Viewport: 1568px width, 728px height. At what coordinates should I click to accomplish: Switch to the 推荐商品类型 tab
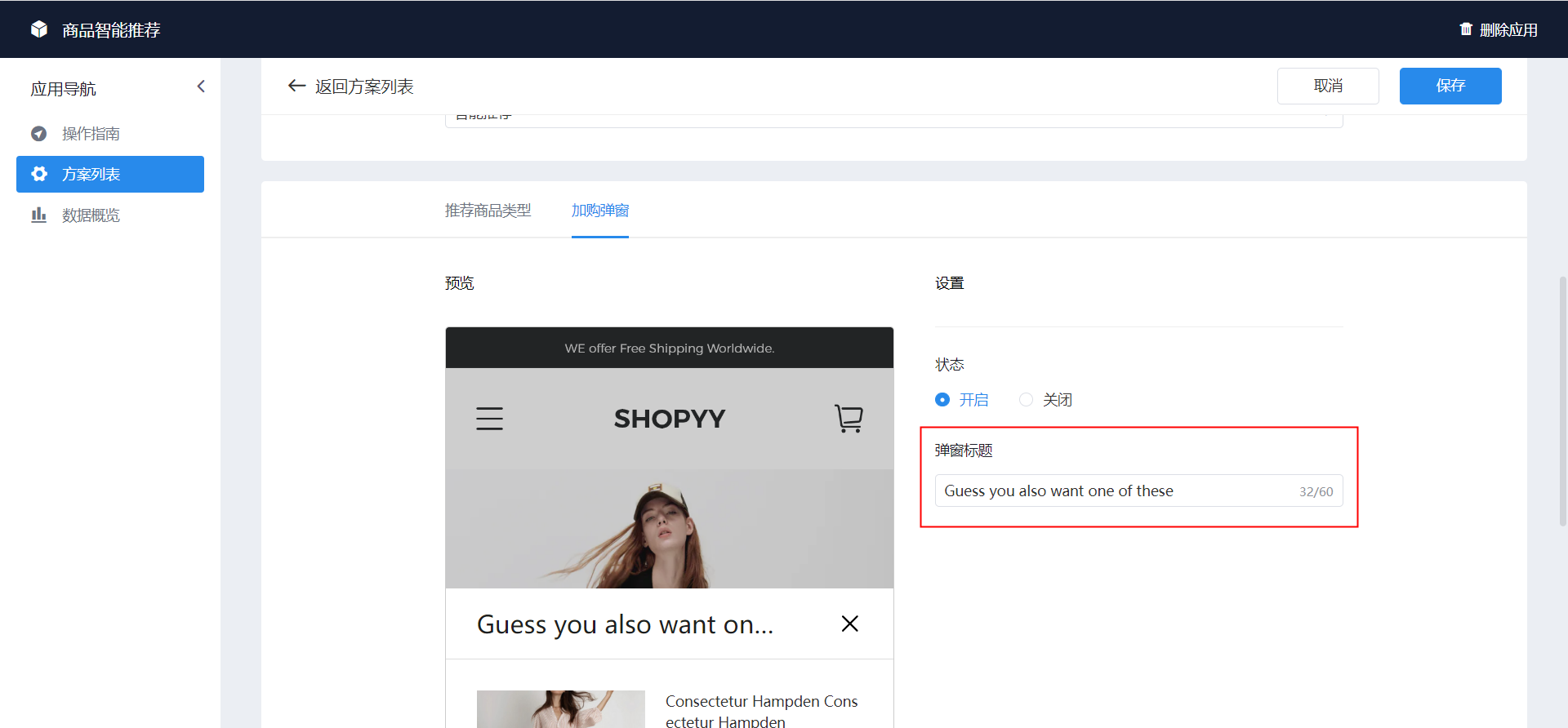(488, 211)
